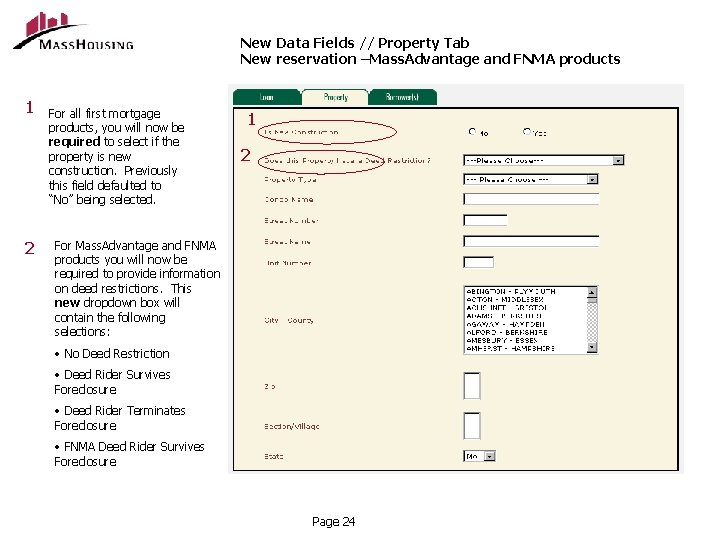The height and width of the screenshot is (540, 720).
Task: Click city list scroll up arrow
Action: coord(592,292)
